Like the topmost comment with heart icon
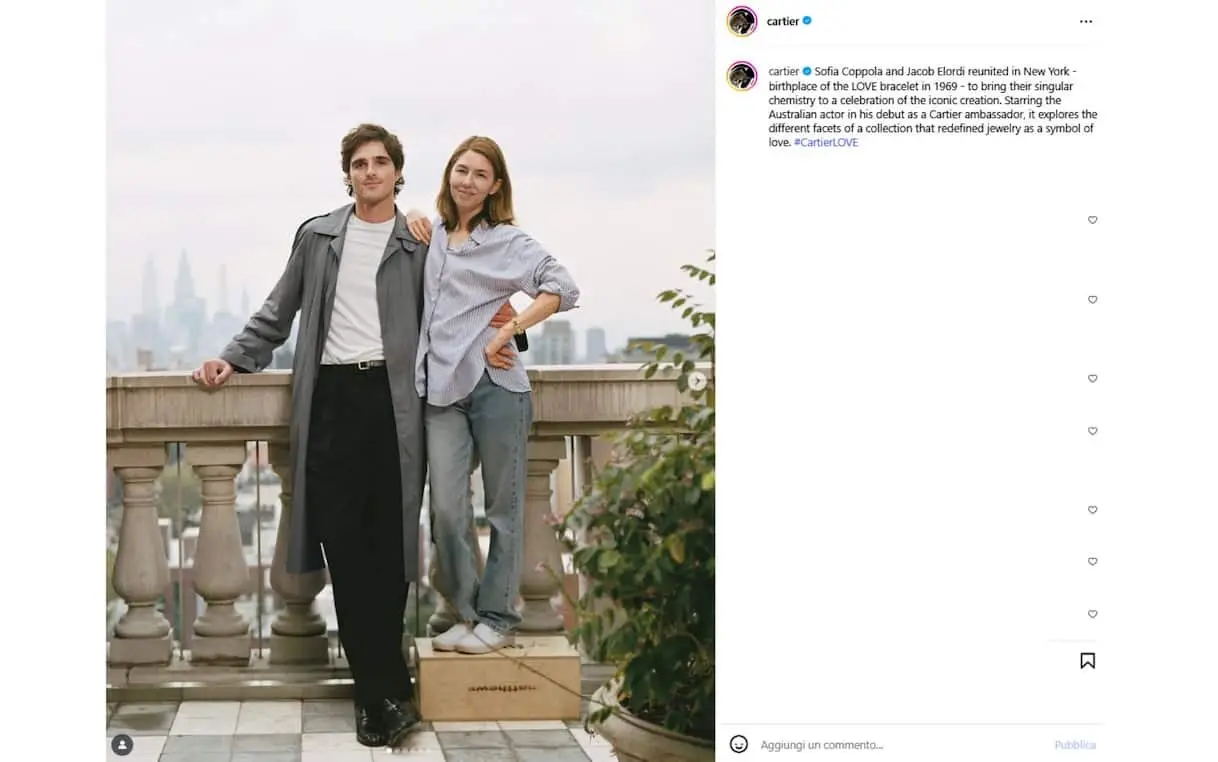 pos(1092,220)
